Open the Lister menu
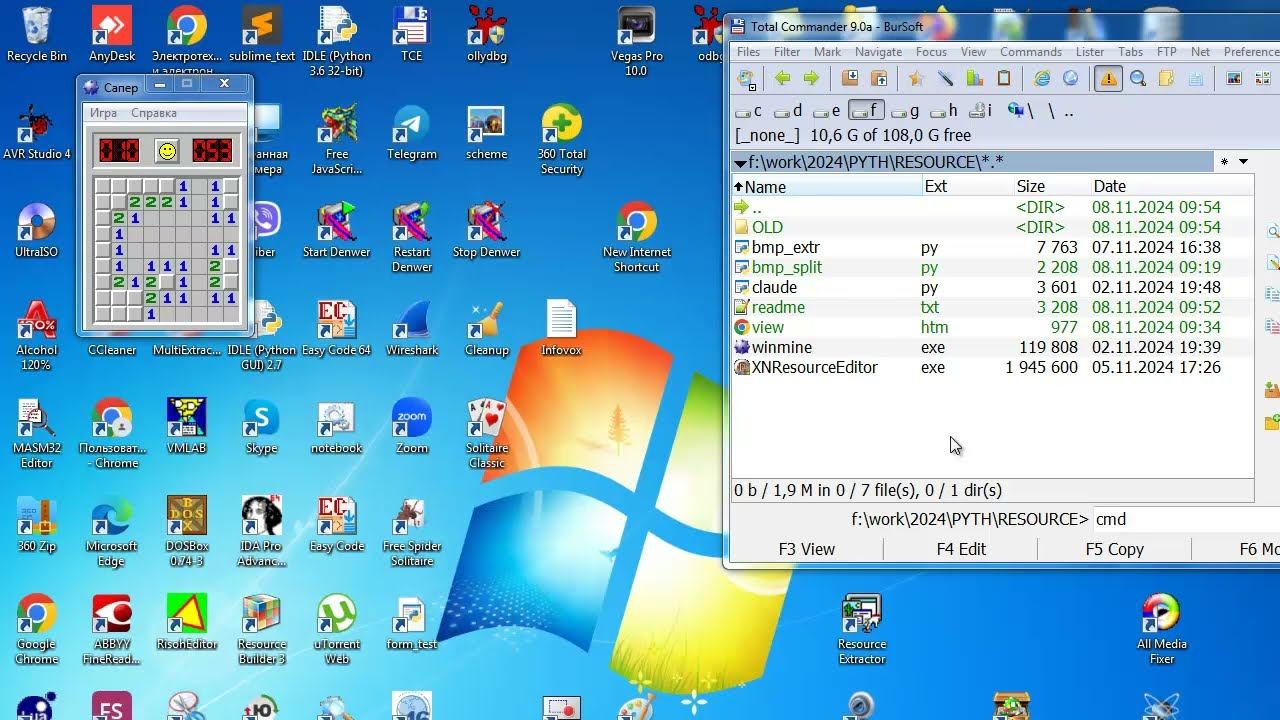This screenshot has height=720, width=1280. (1090, 52)
